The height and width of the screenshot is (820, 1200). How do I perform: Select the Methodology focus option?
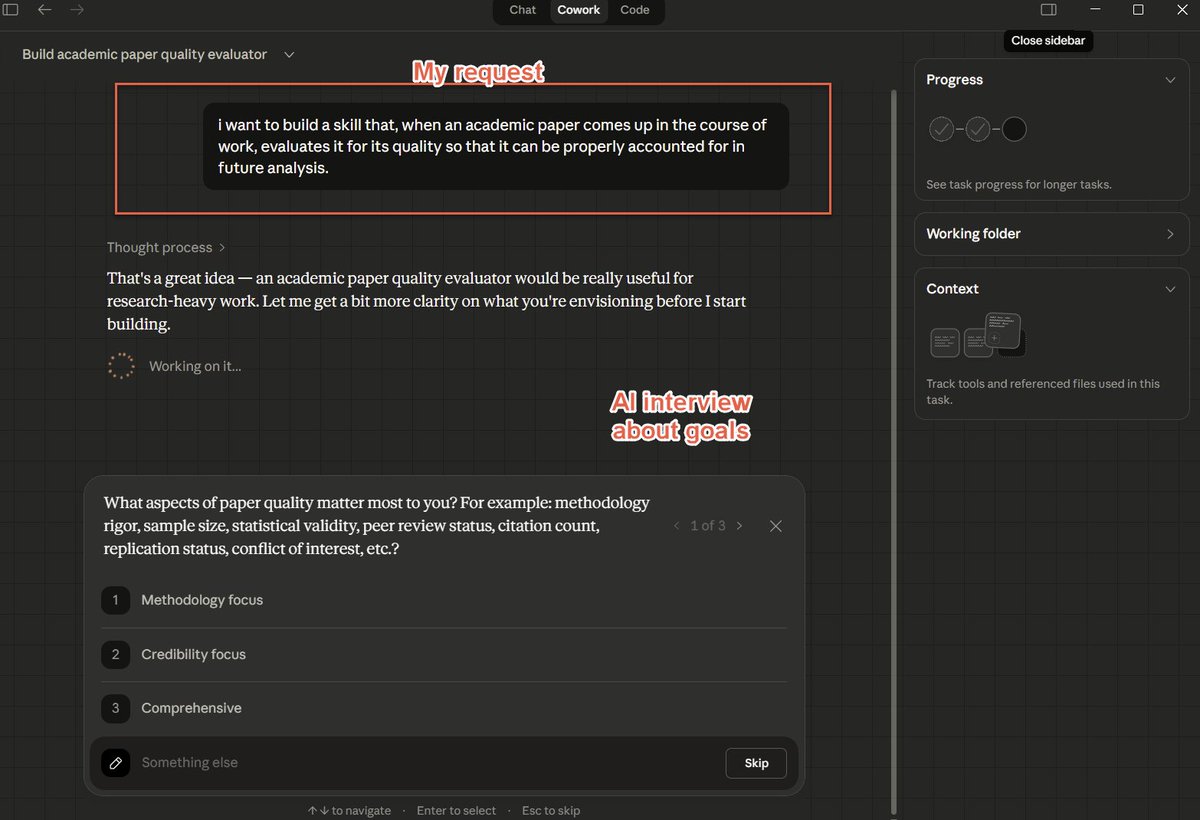coord(202,600)
